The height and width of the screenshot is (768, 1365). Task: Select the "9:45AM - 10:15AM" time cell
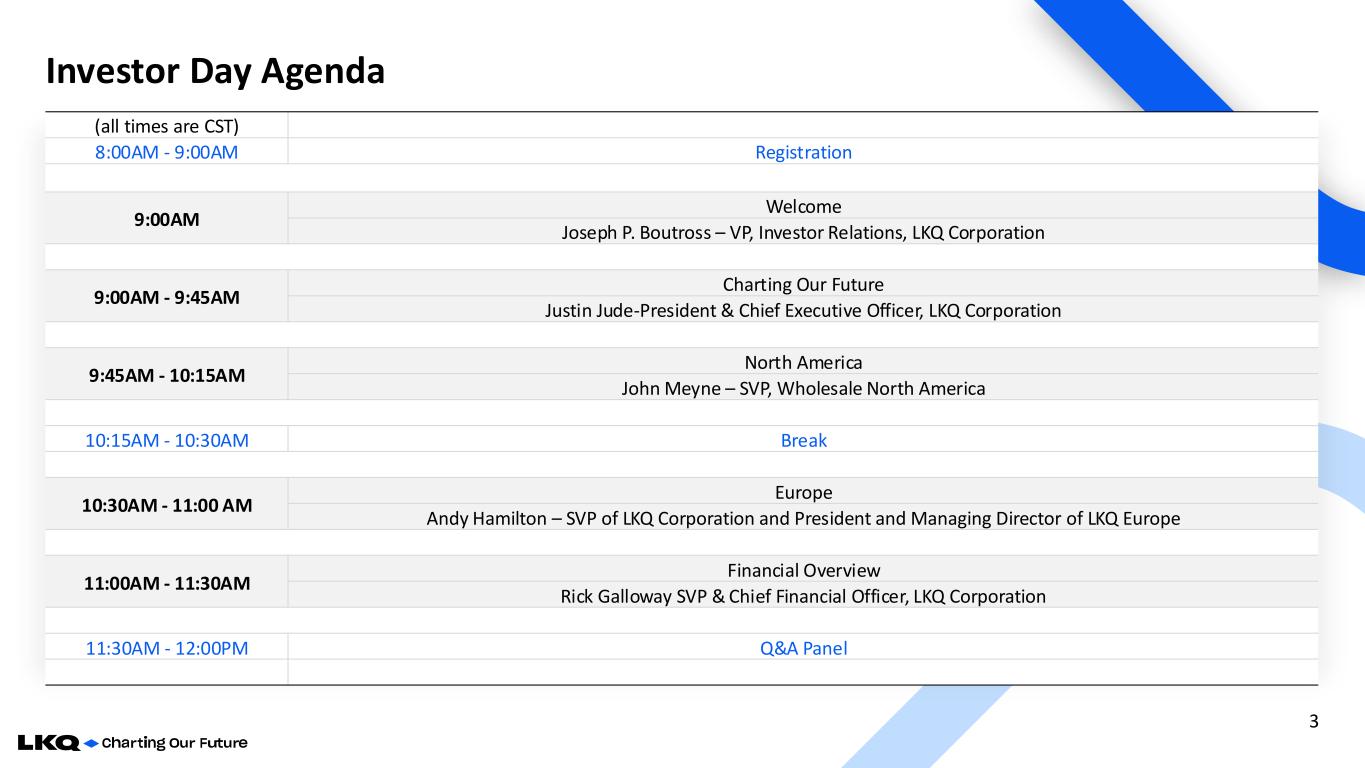pos(166,375)
